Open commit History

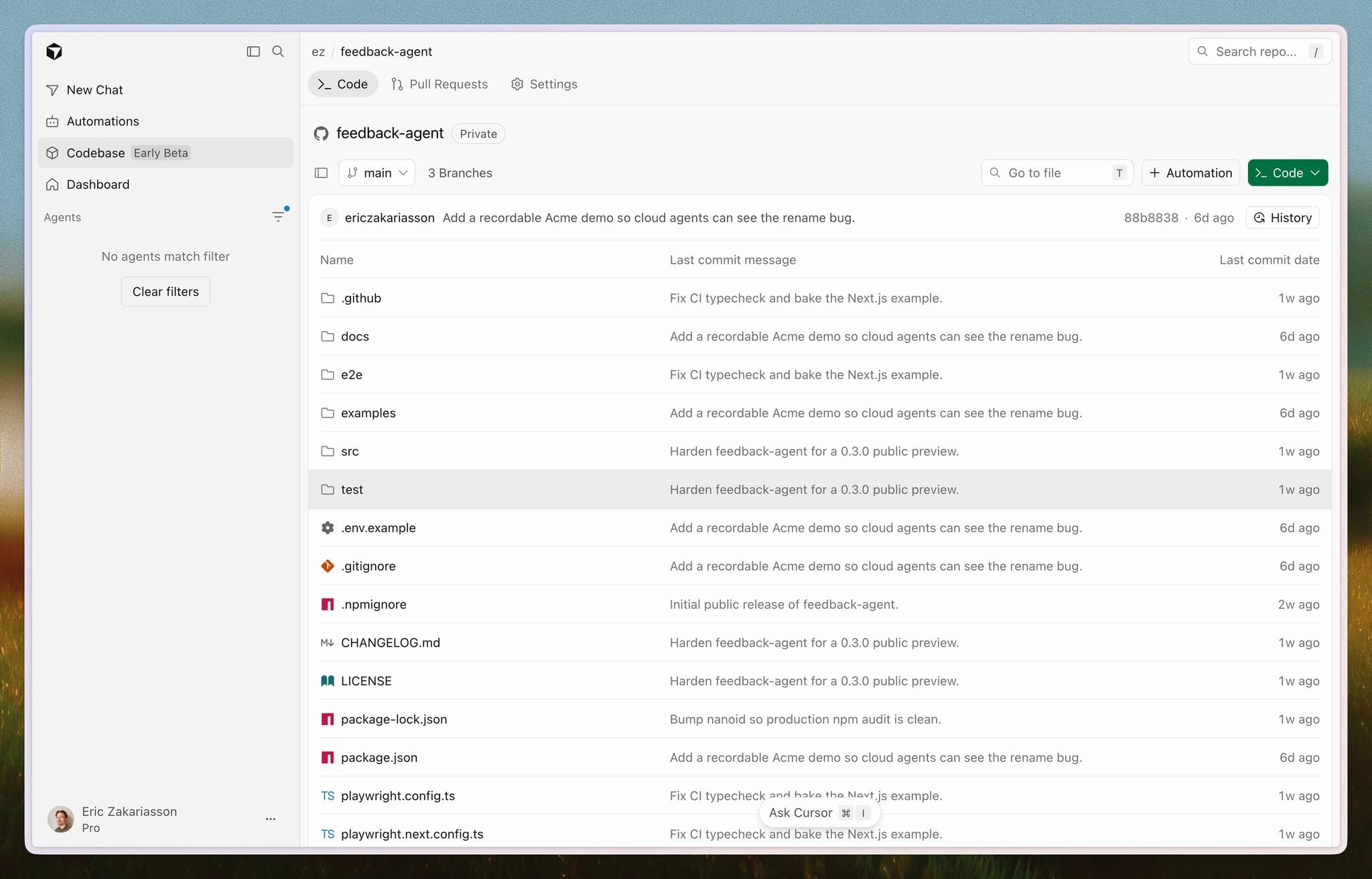click(x=1283, y=218)
